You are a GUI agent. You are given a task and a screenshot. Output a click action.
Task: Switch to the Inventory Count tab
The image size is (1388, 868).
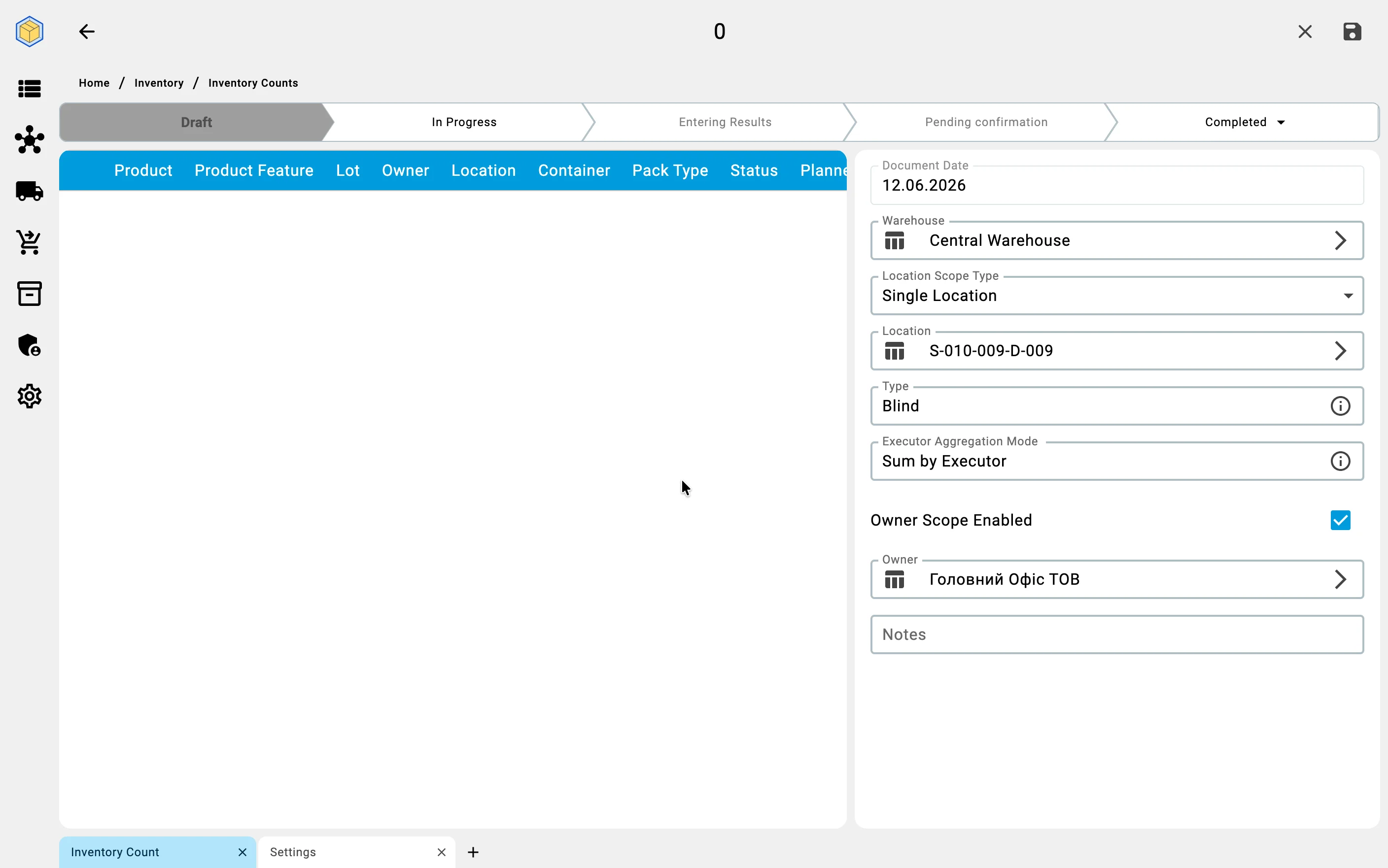tap(157, 852)
